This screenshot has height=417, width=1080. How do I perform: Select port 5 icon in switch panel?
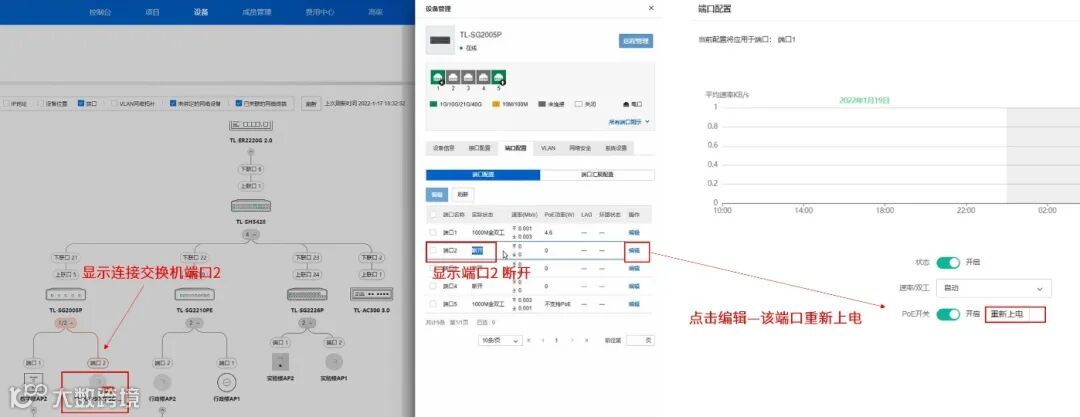pyautogui.click(x=499, y=78)
